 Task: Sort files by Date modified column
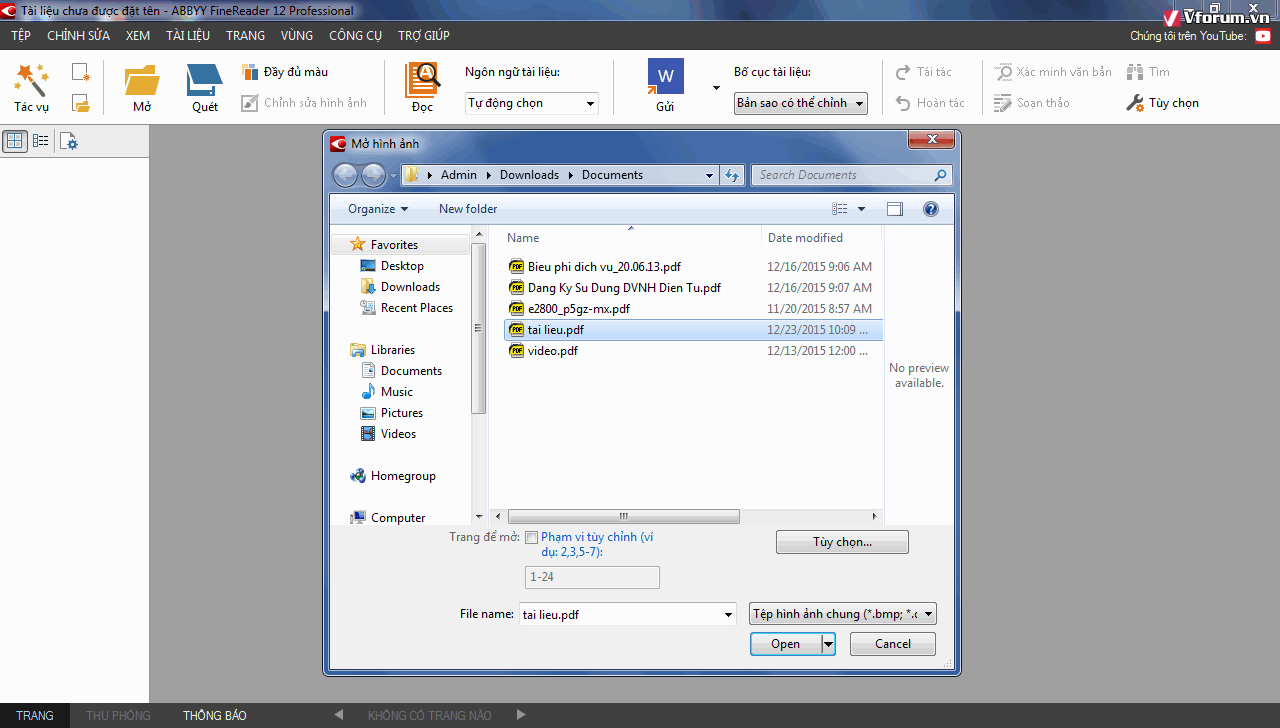pos(805,238)
